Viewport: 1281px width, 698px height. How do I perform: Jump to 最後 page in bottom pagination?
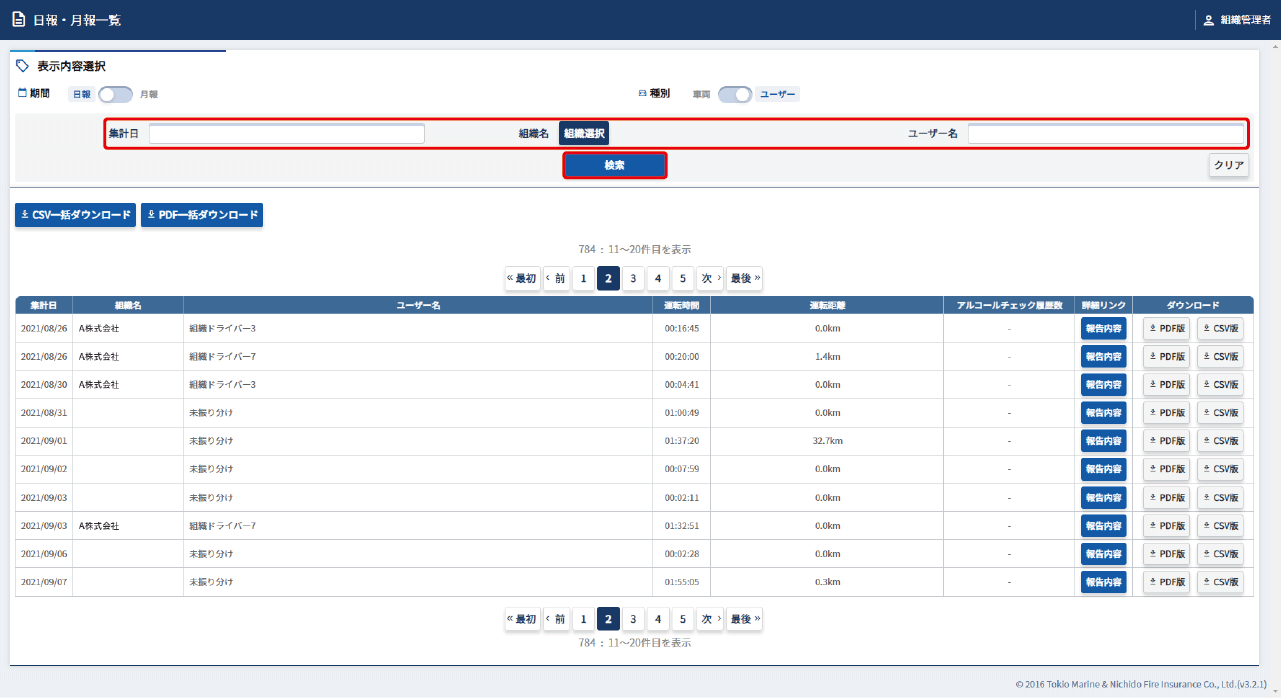point(744,619)
